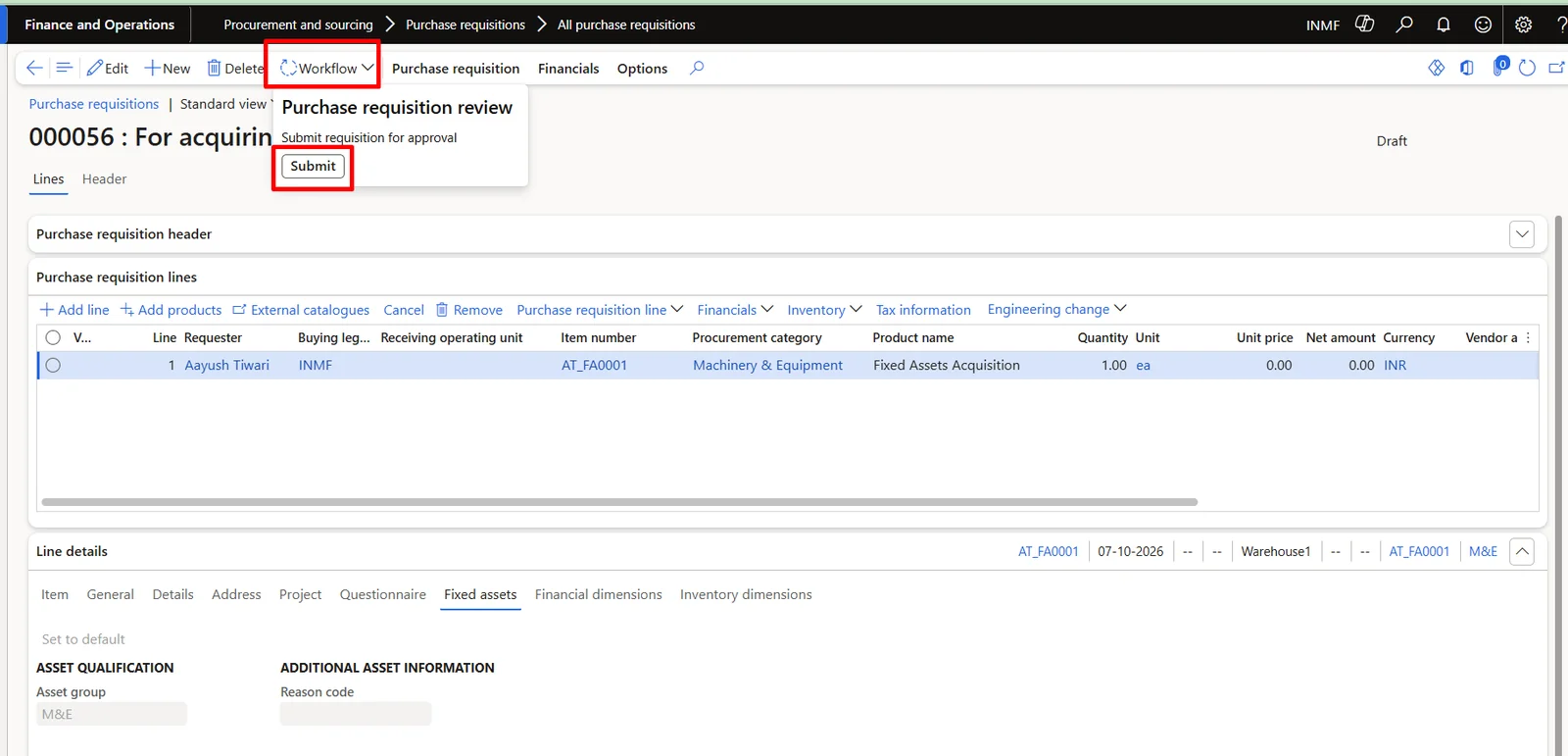1568x756 pixels.
Task: Remove the selected line with trash icon
Action: coord(469,310)
